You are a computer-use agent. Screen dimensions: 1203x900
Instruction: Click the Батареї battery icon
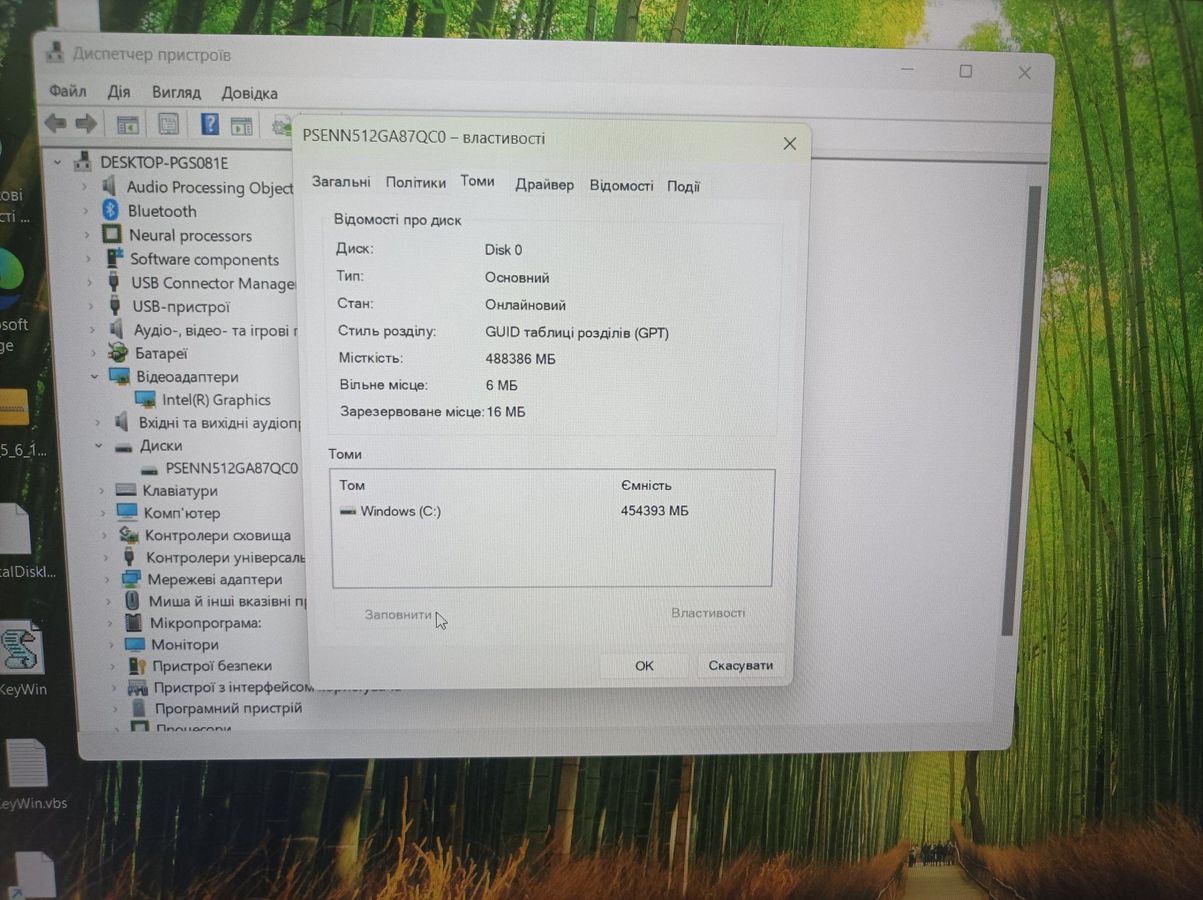pos(118,353)
